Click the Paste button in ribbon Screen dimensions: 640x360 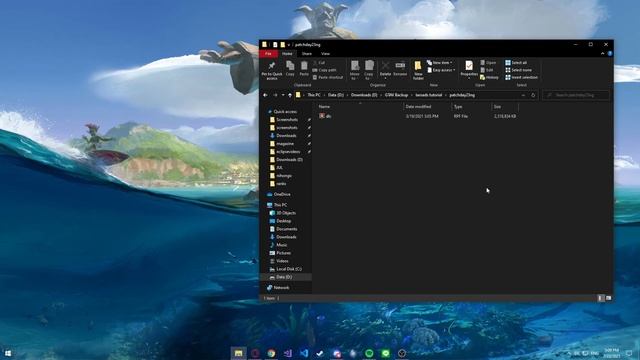[304, 69]
